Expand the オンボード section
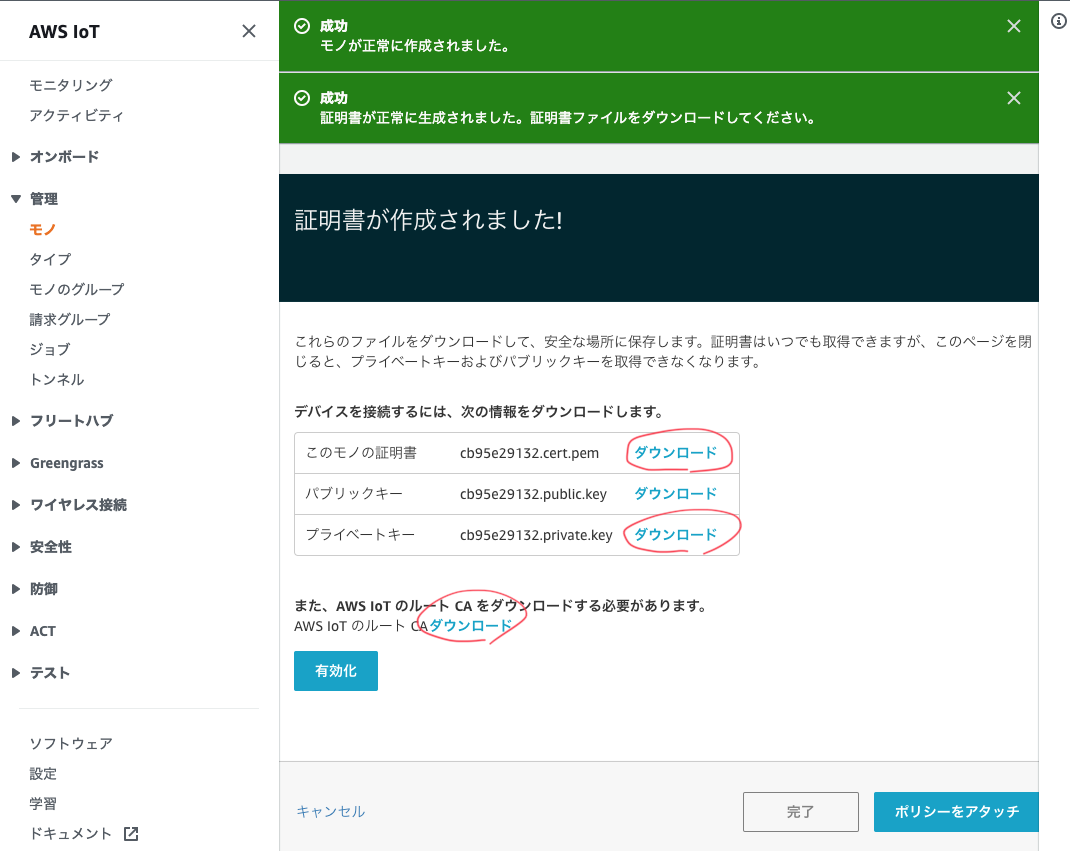This screenshot has width=1070, height=851. click(16, 157)
